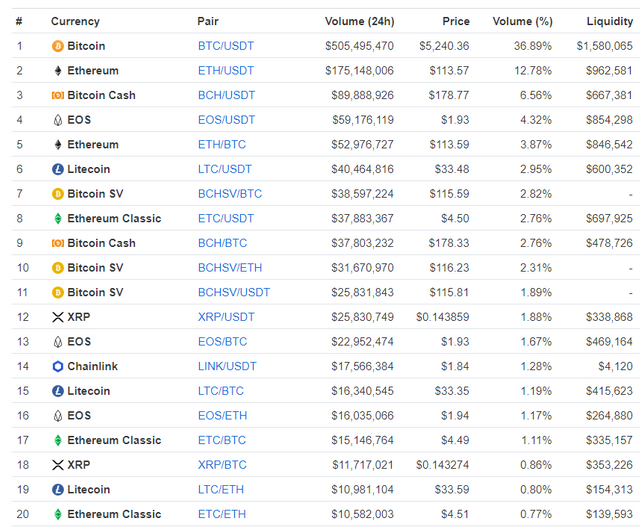Click the Ethereum icon in row 5
Viewport: 640px width, 527px height.
click(x=58, y=145)
